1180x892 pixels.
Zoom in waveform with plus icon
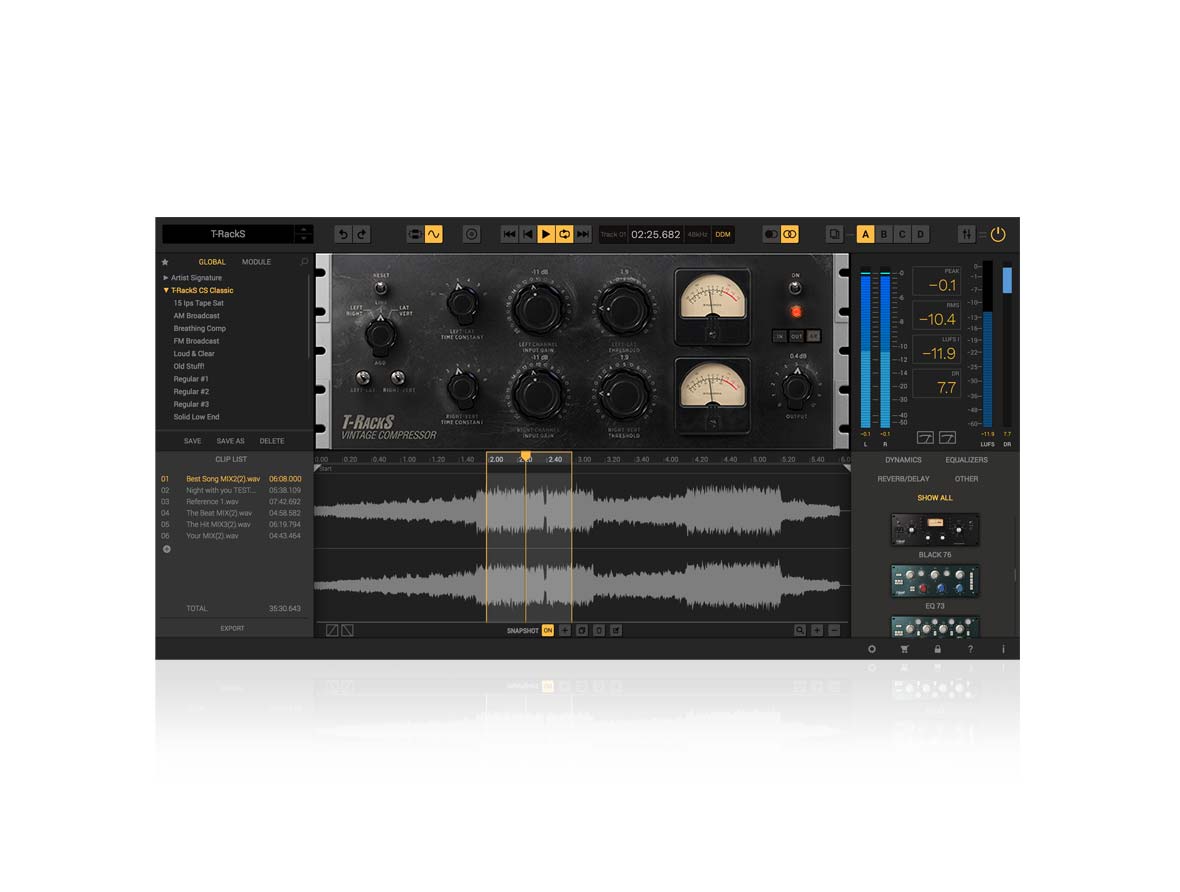point(817,631)
